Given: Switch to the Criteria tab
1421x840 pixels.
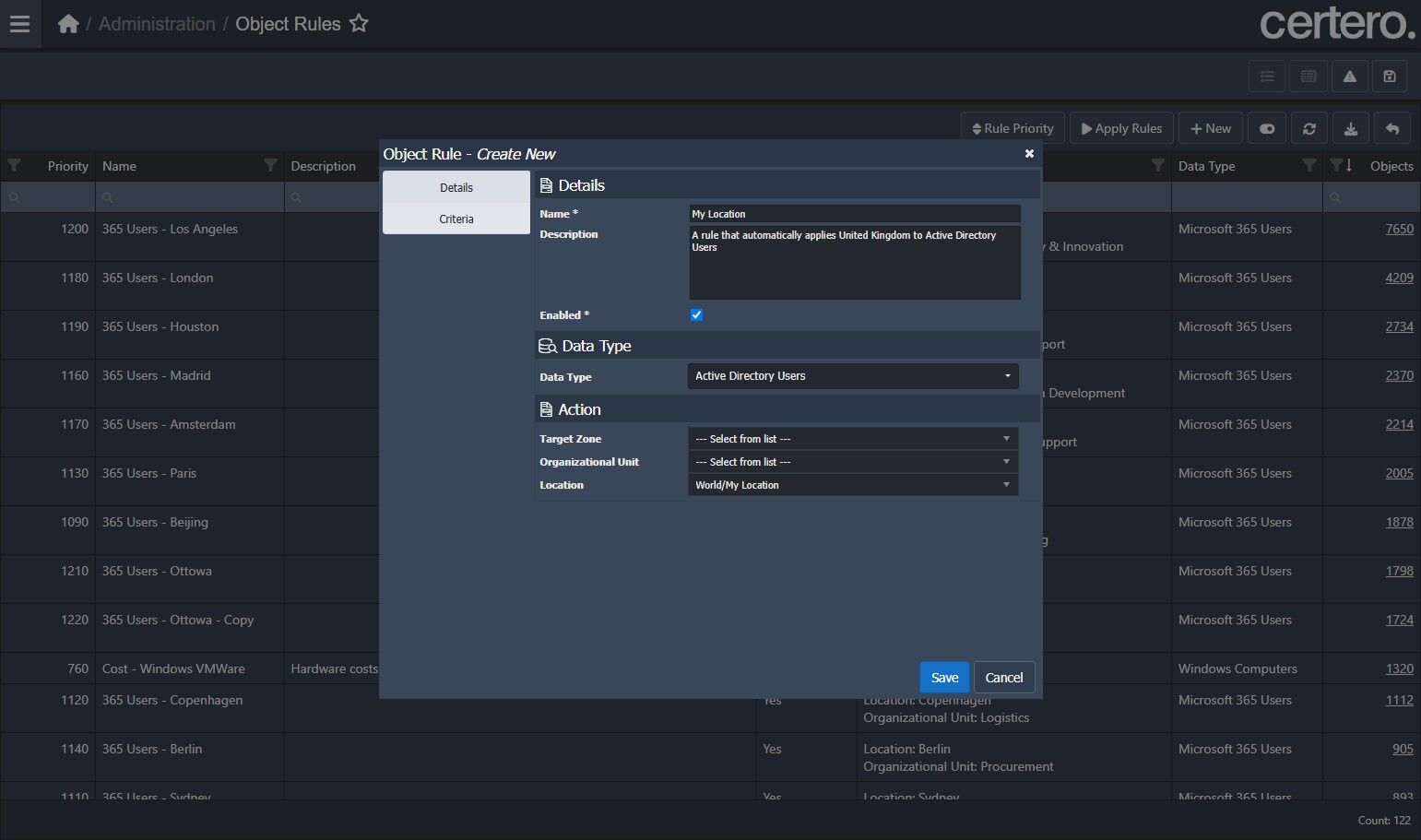Looking at the screenshot, I should pyautogui.click(x=456, y=219).
